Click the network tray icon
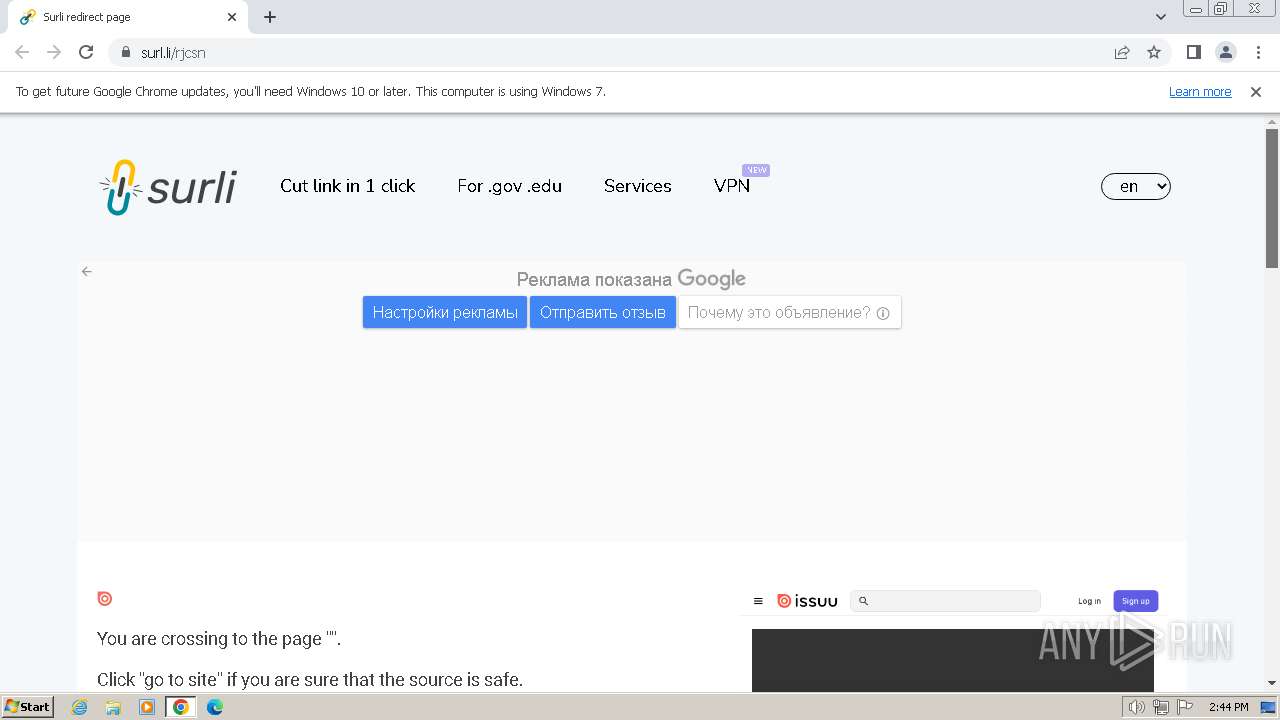The height and width of the screenshot is (720, 1280). (x=1161, y=707)
